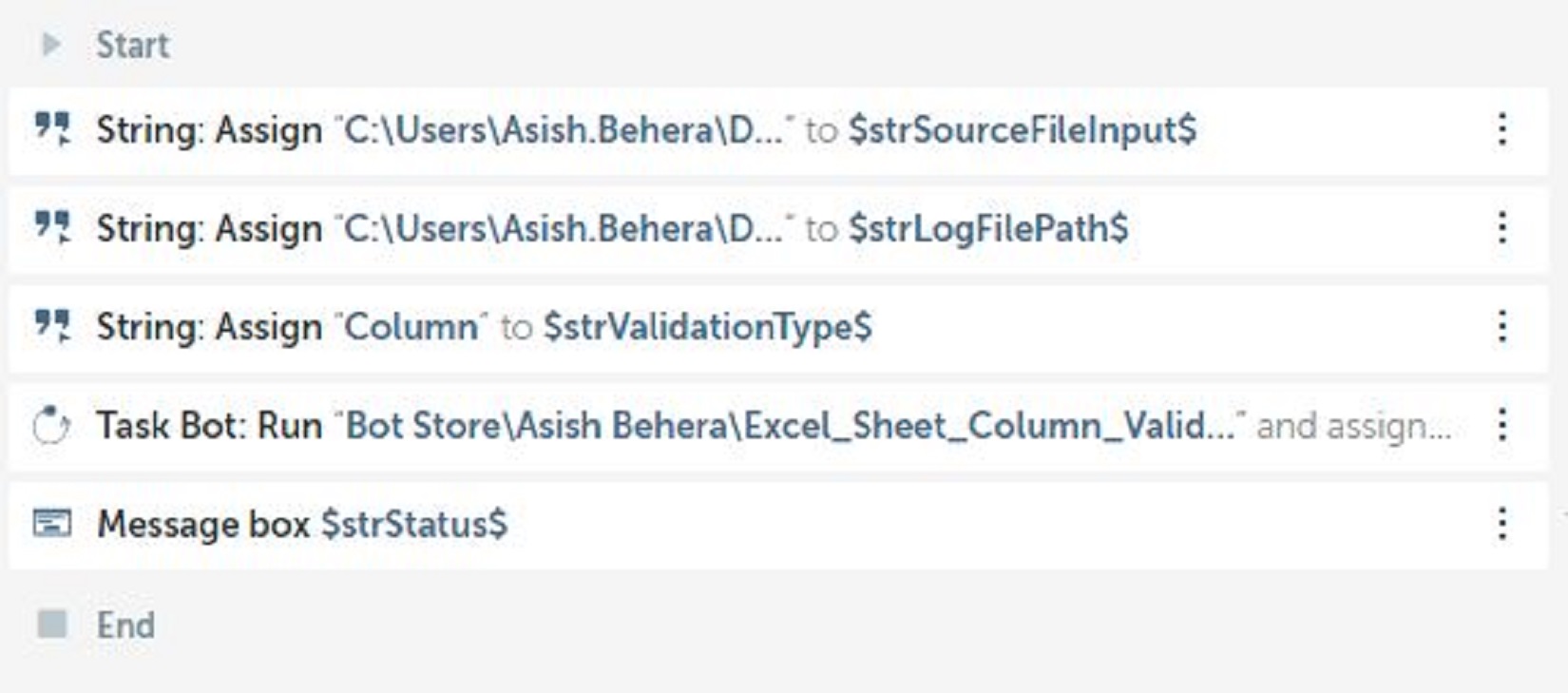Screen dimensions: 1568x693
Task: Open three-dot menu for Message box row
Action: (x=1501, y=524)
